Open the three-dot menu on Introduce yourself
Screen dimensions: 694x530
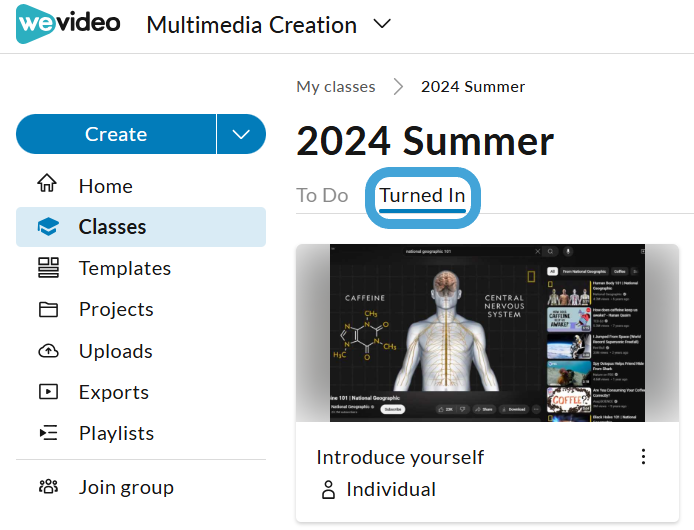pyautogui.click(x=644, y=456)
